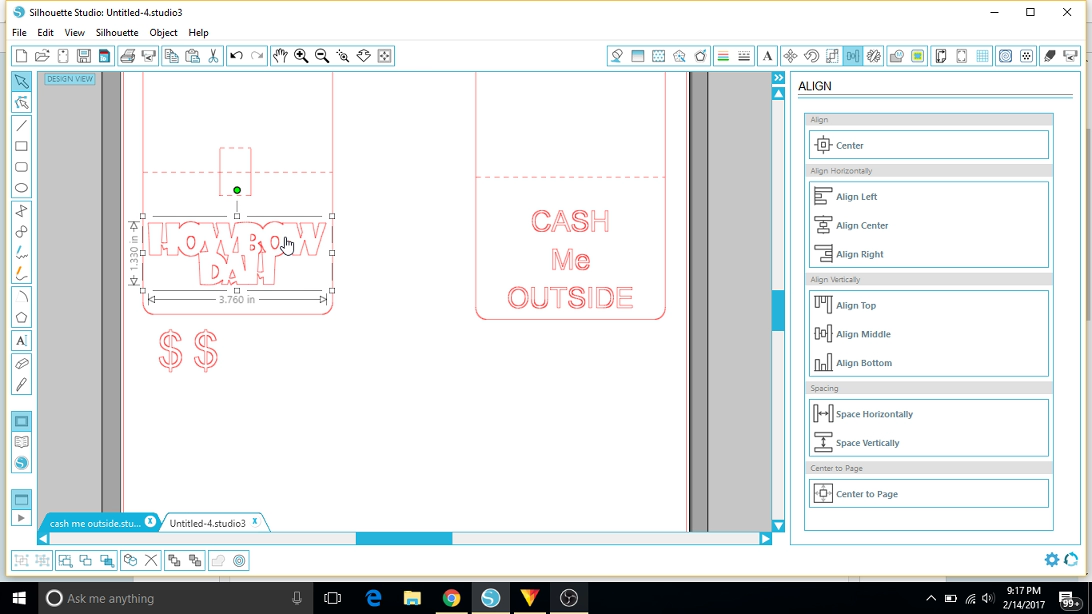Image resolution: width=1092 pixels, height=614 pixels.
Task: Open the Fill Color window
Action: point(616,56)
